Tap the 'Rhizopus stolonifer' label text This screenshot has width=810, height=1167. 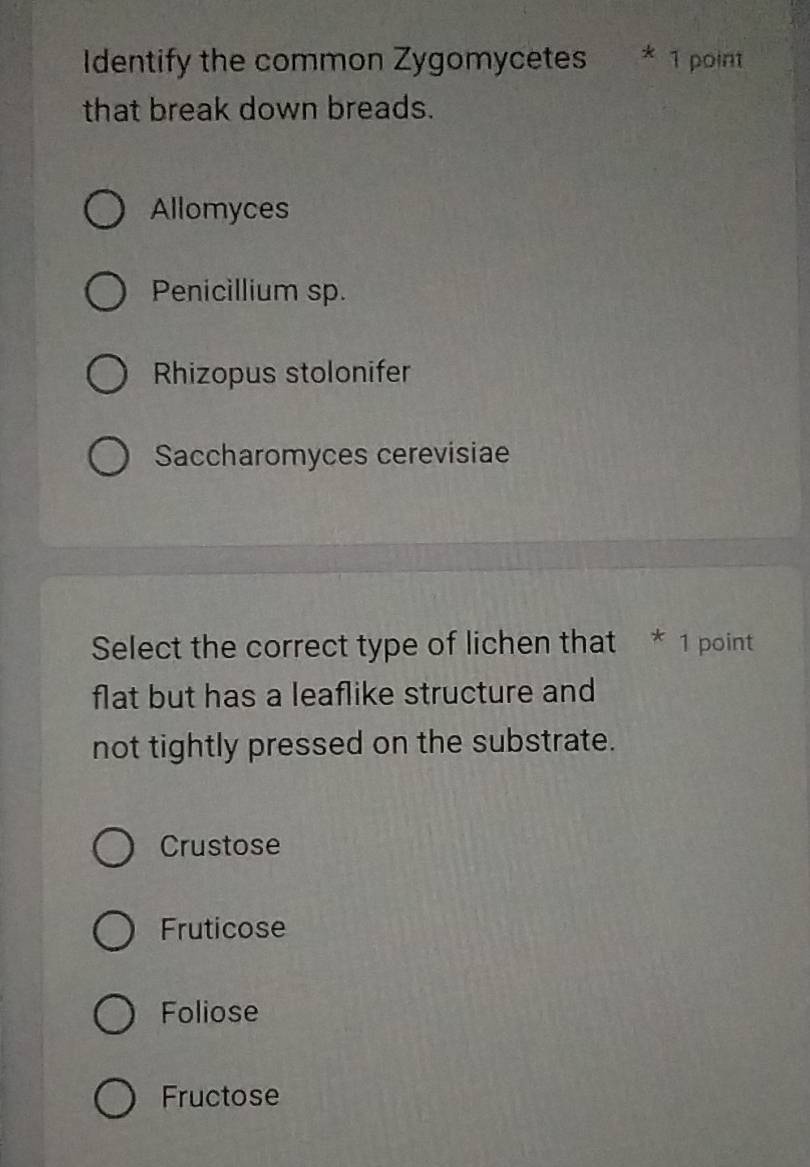coord(282,374)
